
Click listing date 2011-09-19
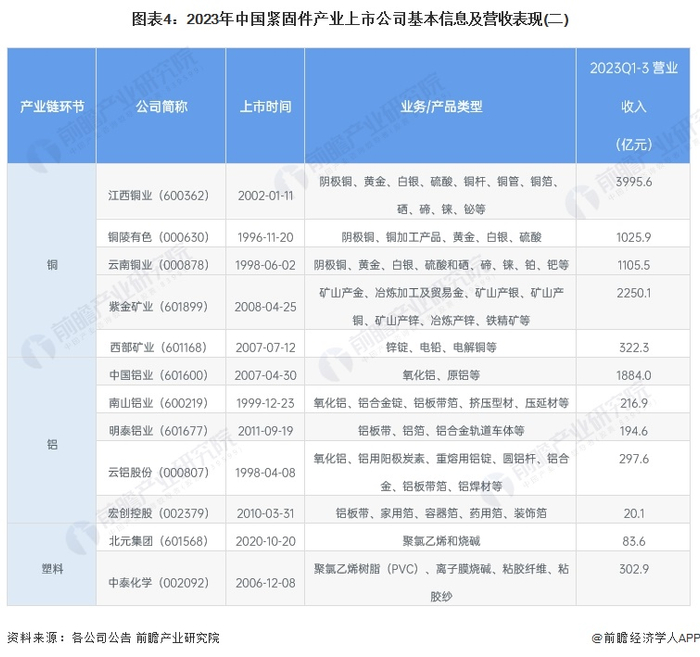[x=265, y=431]
